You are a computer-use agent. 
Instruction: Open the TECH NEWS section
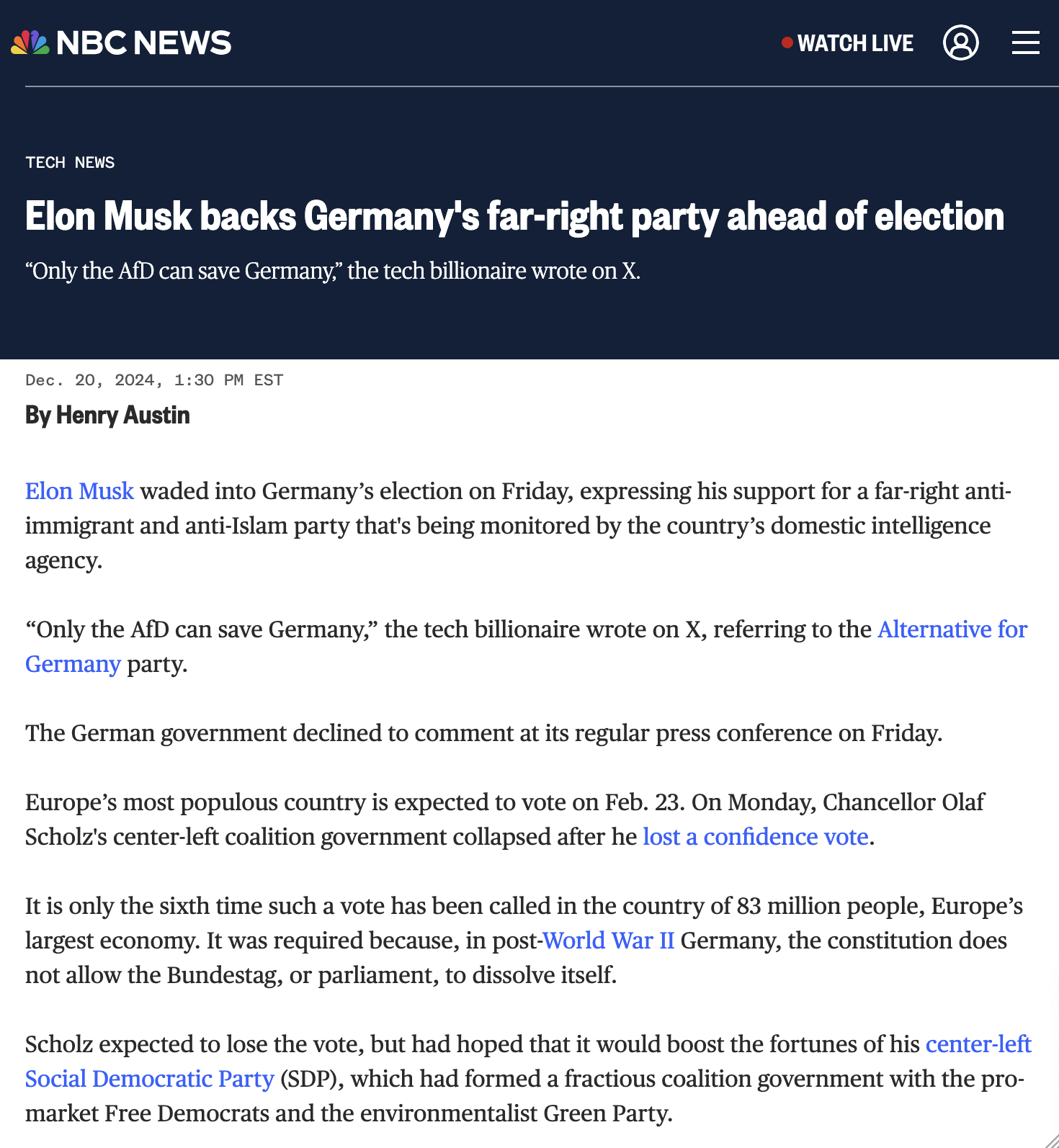pyautogui.click(x=70, y=162)
